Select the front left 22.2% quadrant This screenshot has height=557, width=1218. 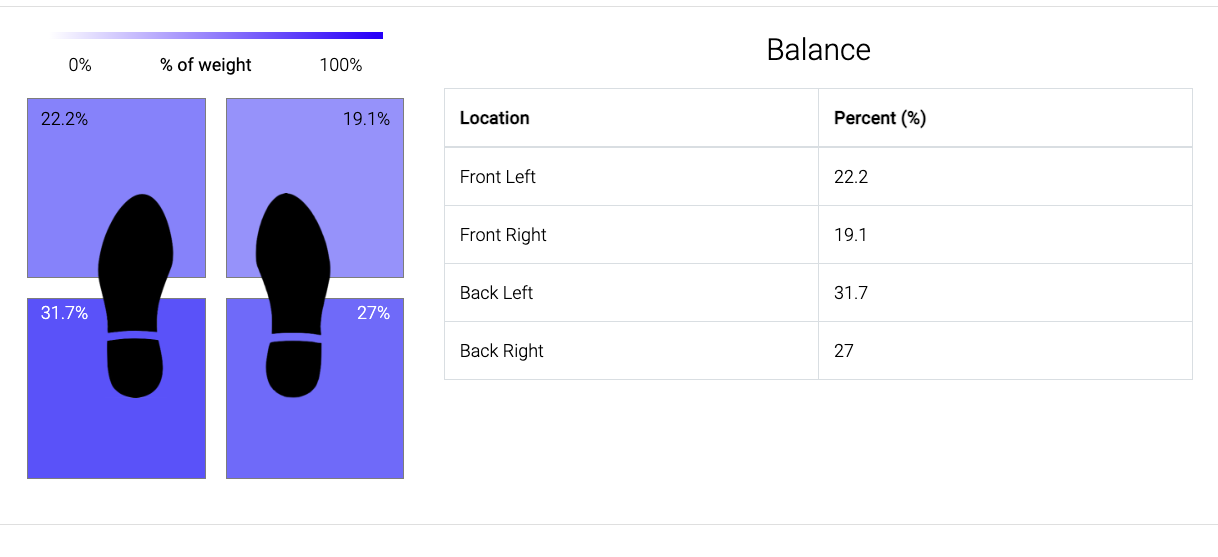(x=116, y=188)
